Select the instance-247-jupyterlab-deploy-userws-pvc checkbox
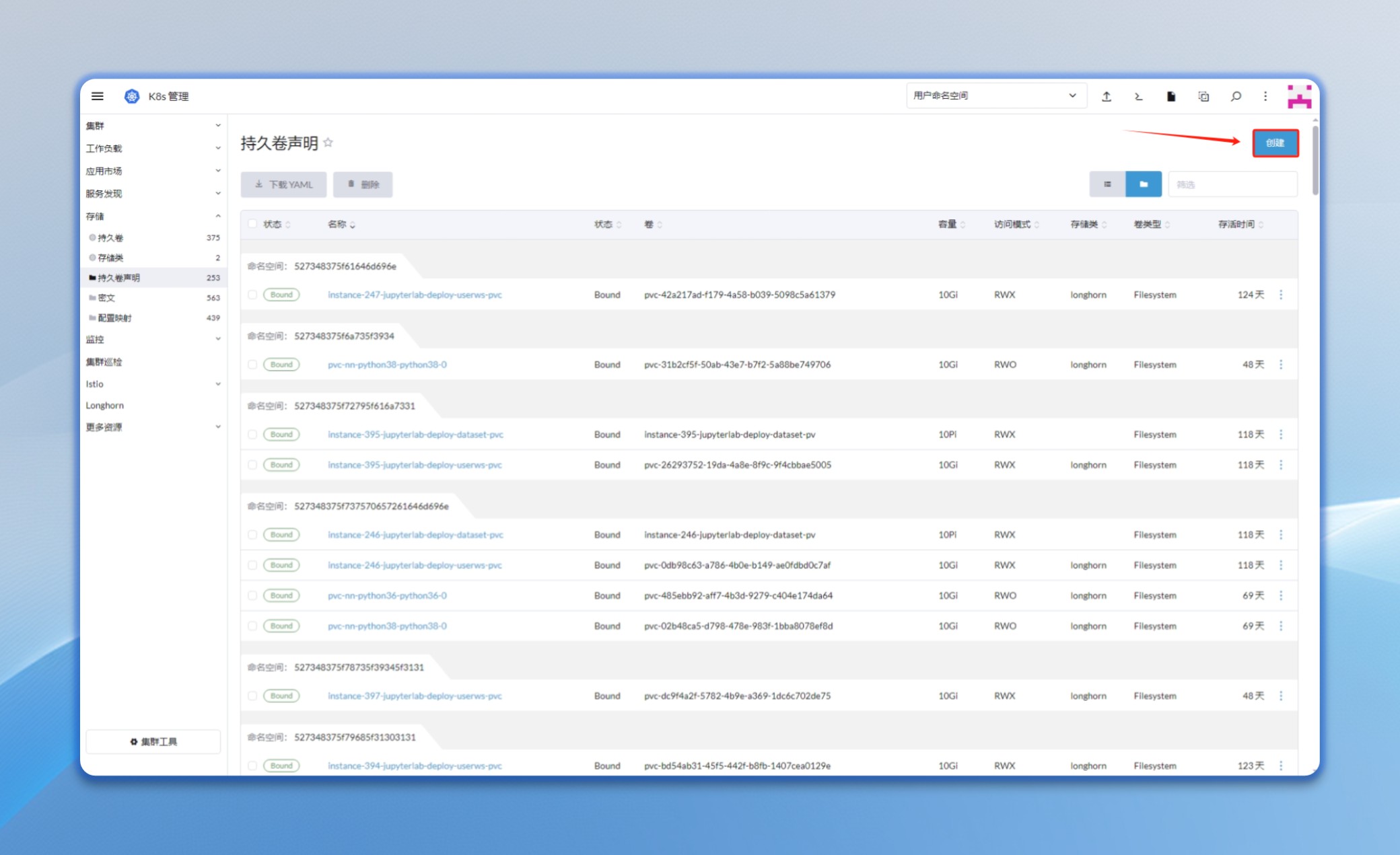Image resolution: width=1400 pixels, height=855 pixels. [x=252, y=295]
